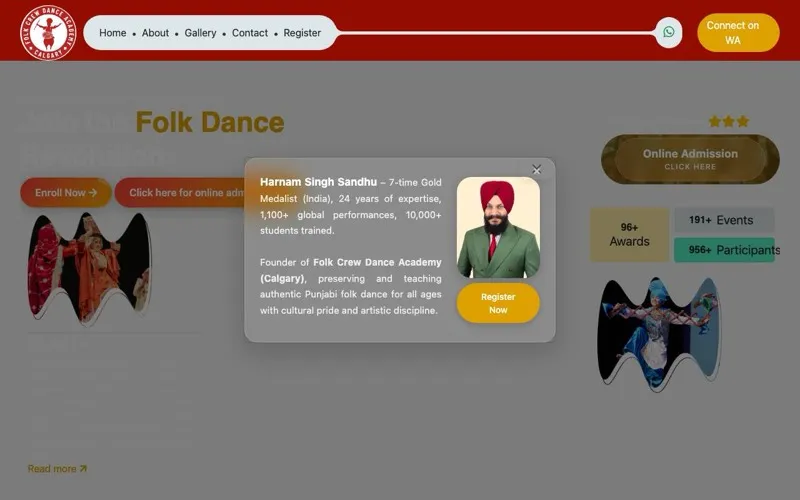Image resolution: width=800 pixels, height=500 pixels.
Task: Follow the Read more link
Action: point(57,468)
